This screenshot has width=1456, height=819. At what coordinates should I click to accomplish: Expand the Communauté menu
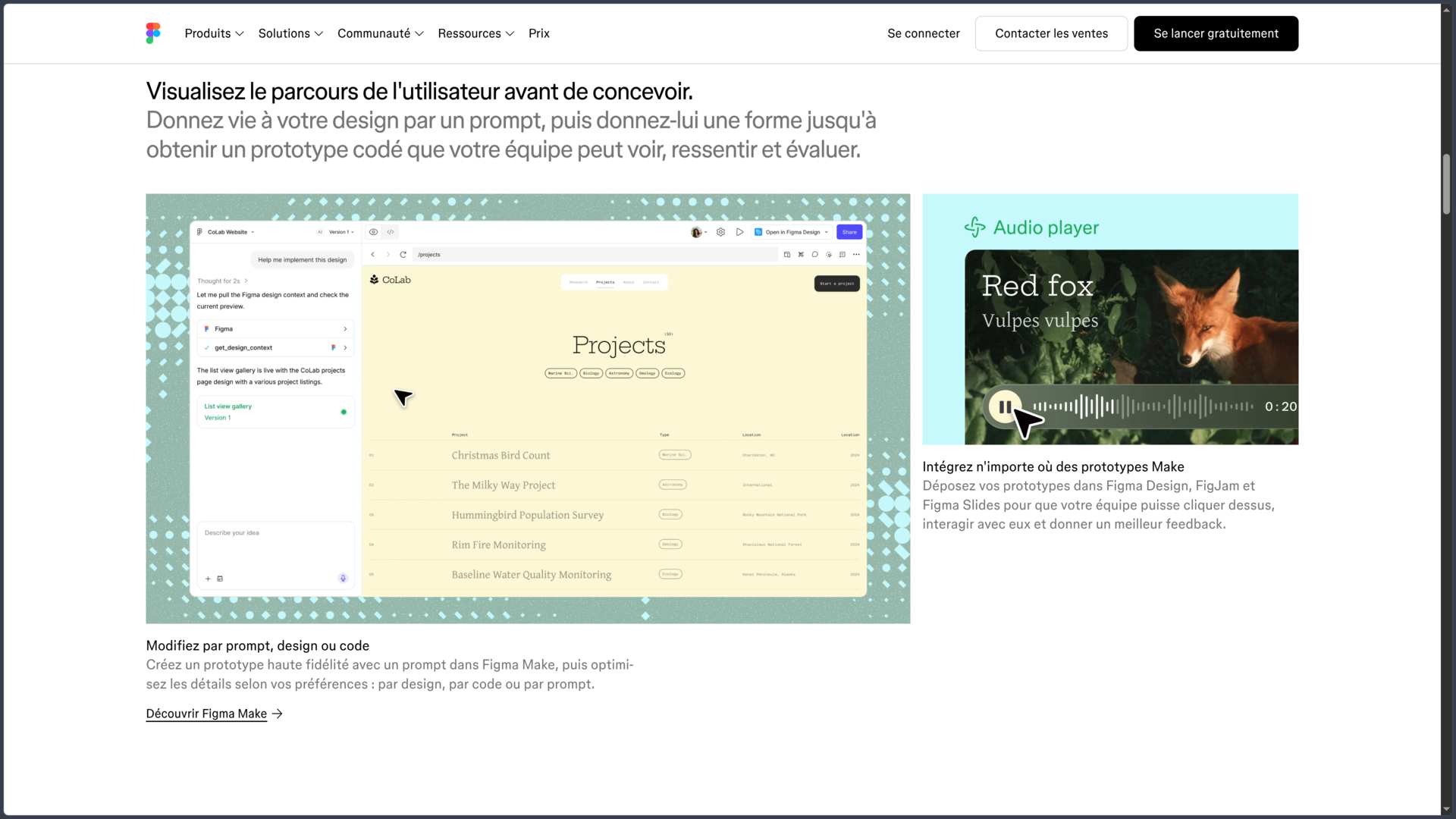380,33
